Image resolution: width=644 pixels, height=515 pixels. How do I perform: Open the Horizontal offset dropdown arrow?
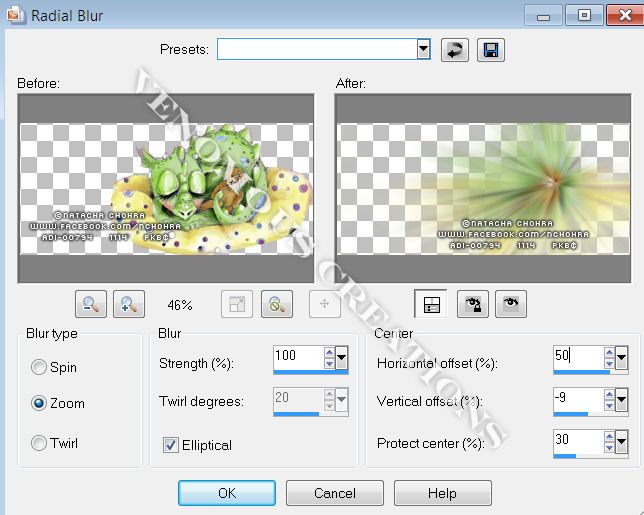pos(621,357)
